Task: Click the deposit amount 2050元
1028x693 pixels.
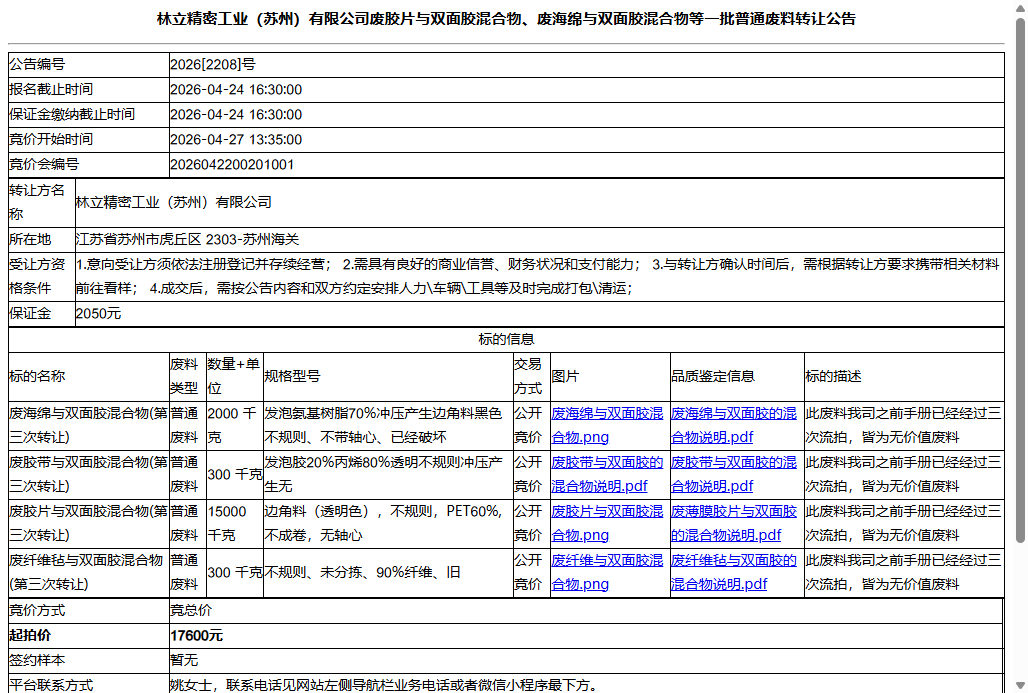Action: pos(98,314)
